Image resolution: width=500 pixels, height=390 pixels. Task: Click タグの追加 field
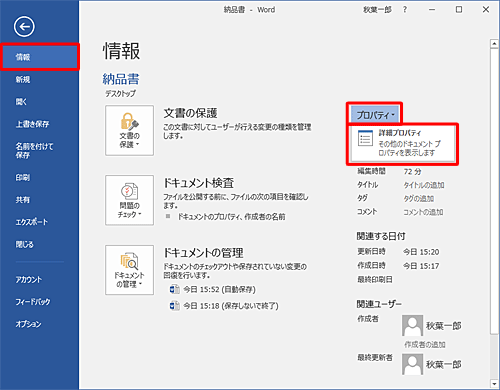pyautogui.click(x=419, y=199)
